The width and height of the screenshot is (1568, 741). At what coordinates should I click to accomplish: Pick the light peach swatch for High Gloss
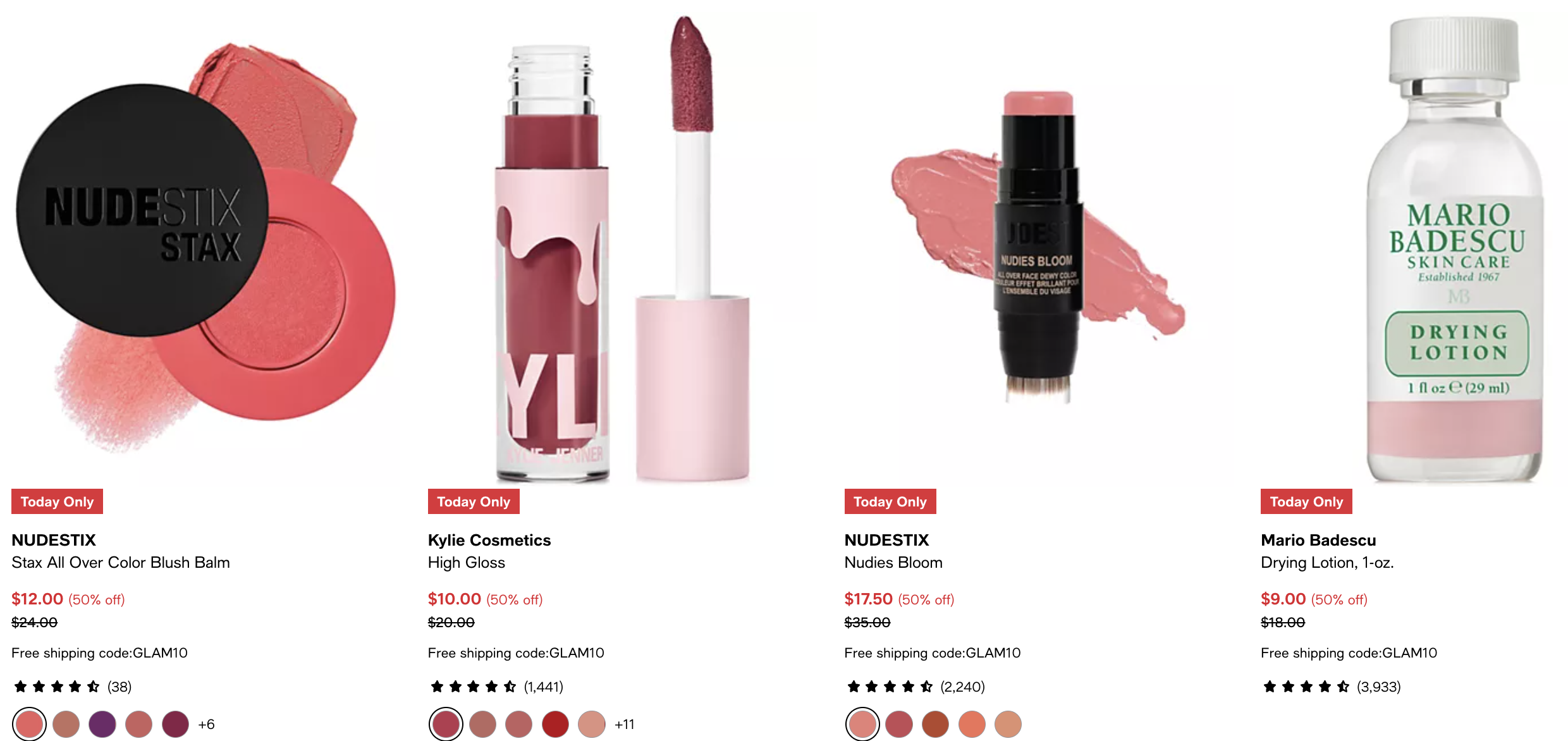[x=592, y=724]
